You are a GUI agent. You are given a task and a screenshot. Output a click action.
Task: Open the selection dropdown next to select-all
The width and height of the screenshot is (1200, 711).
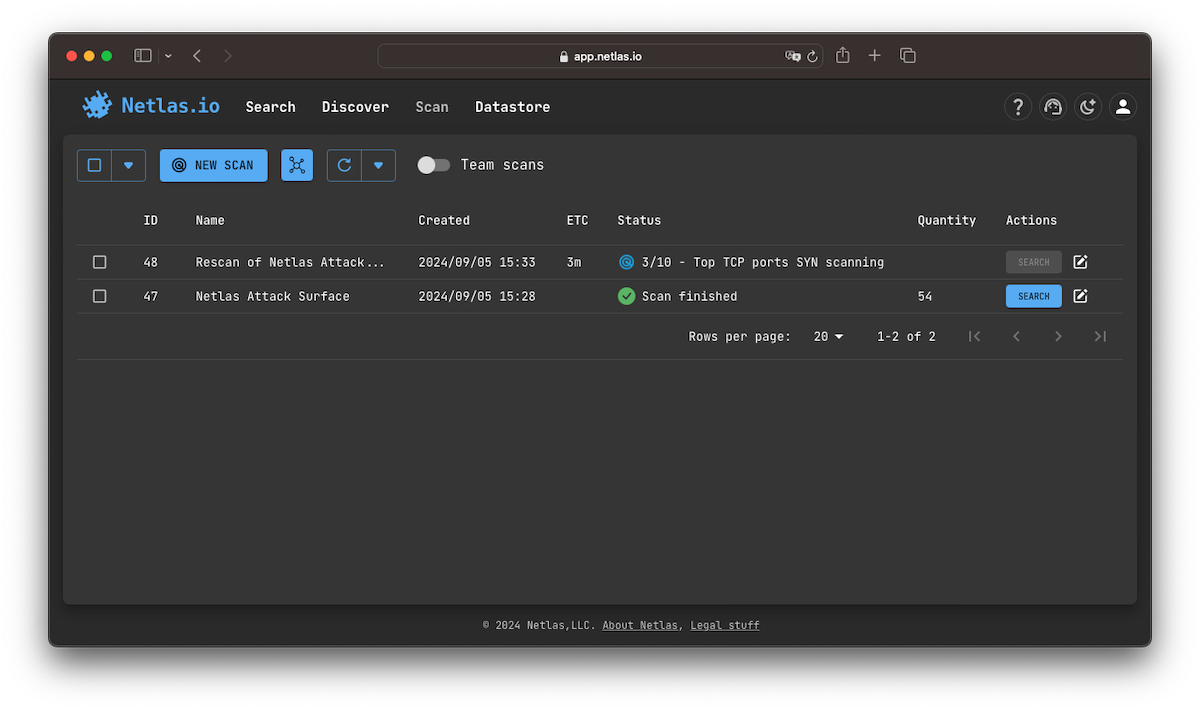(128, 165)
